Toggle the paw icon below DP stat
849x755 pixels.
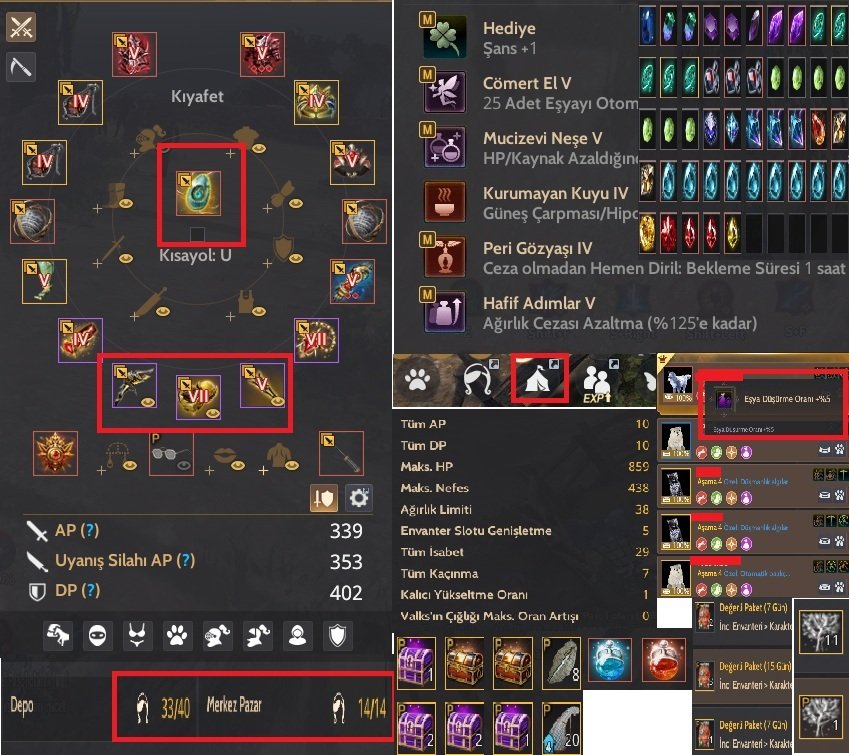177,635
